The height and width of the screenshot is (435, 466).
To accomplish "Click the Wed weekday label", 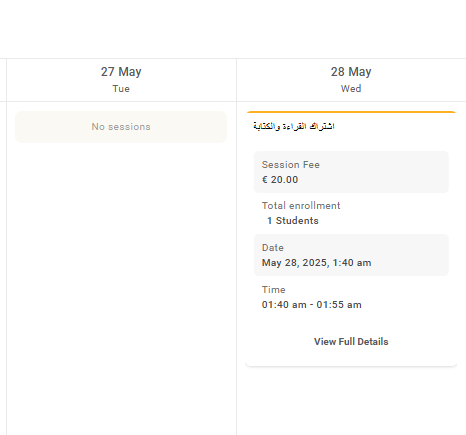I will tap(351, 89).
